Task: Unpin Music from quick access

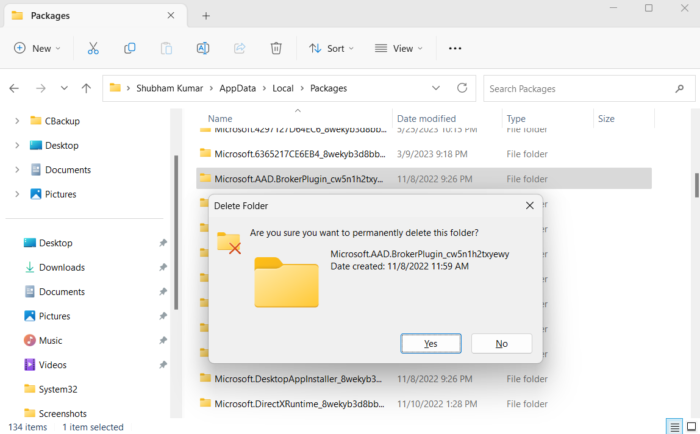Action: coord(163,340)
